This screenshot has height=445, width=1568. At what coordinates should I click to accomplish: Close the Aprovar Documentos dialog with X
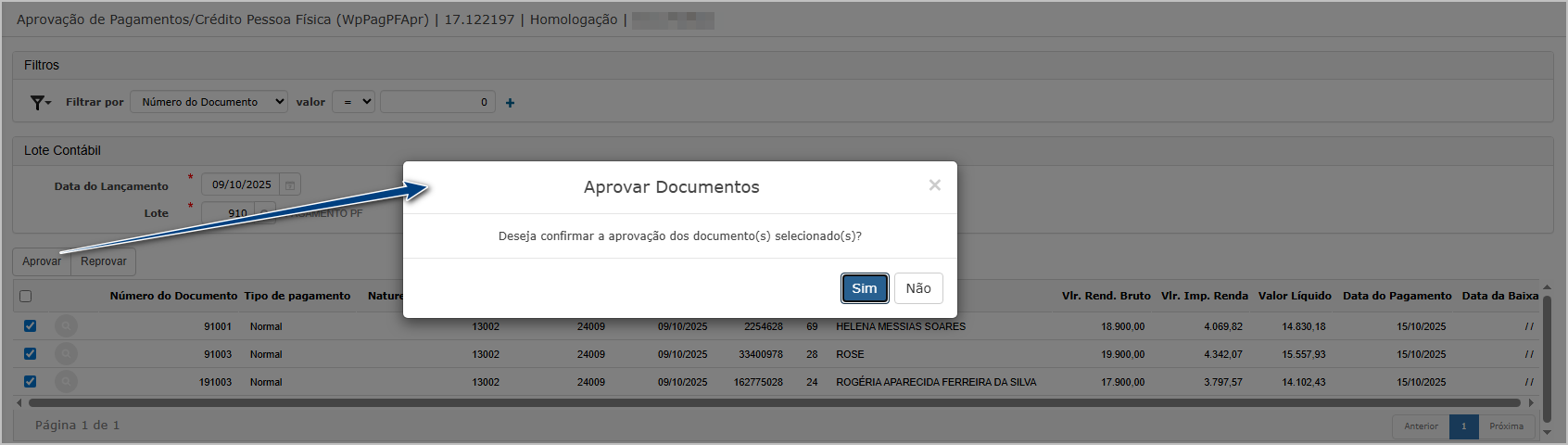pos(934,185)
